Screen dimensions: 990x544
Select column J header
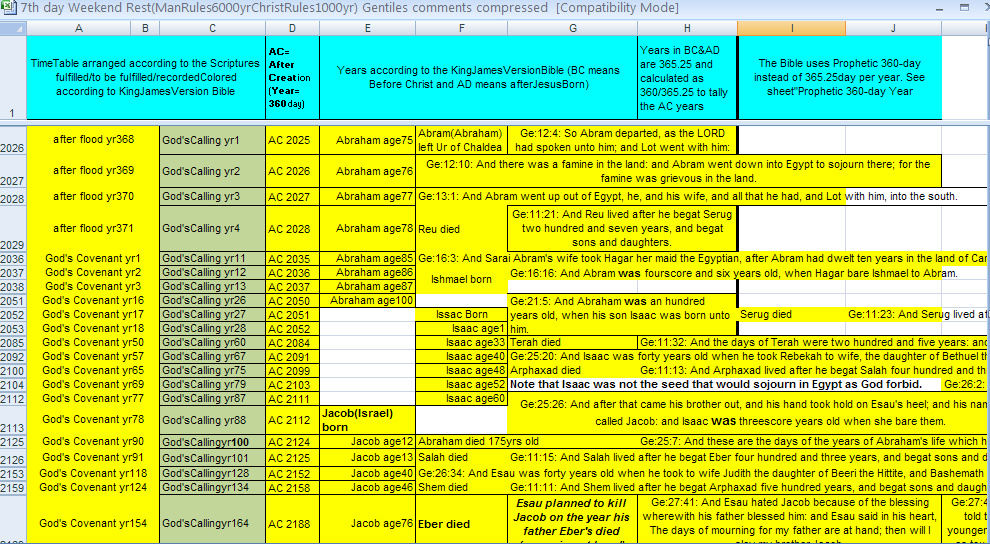pos(893,28)
